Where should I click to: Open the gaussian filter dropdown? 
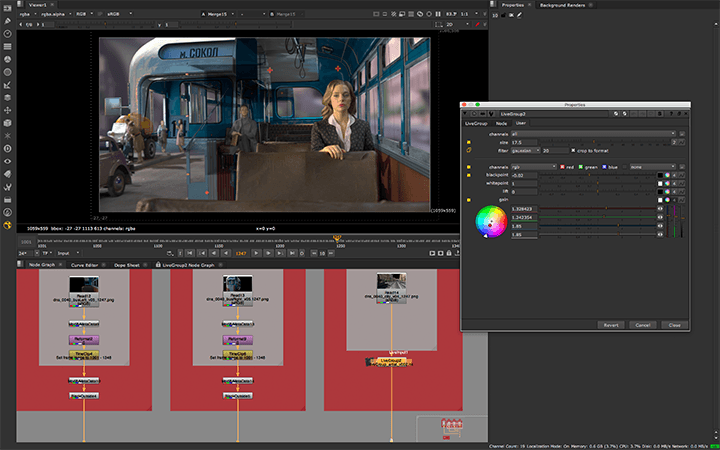tap(523, 150)
